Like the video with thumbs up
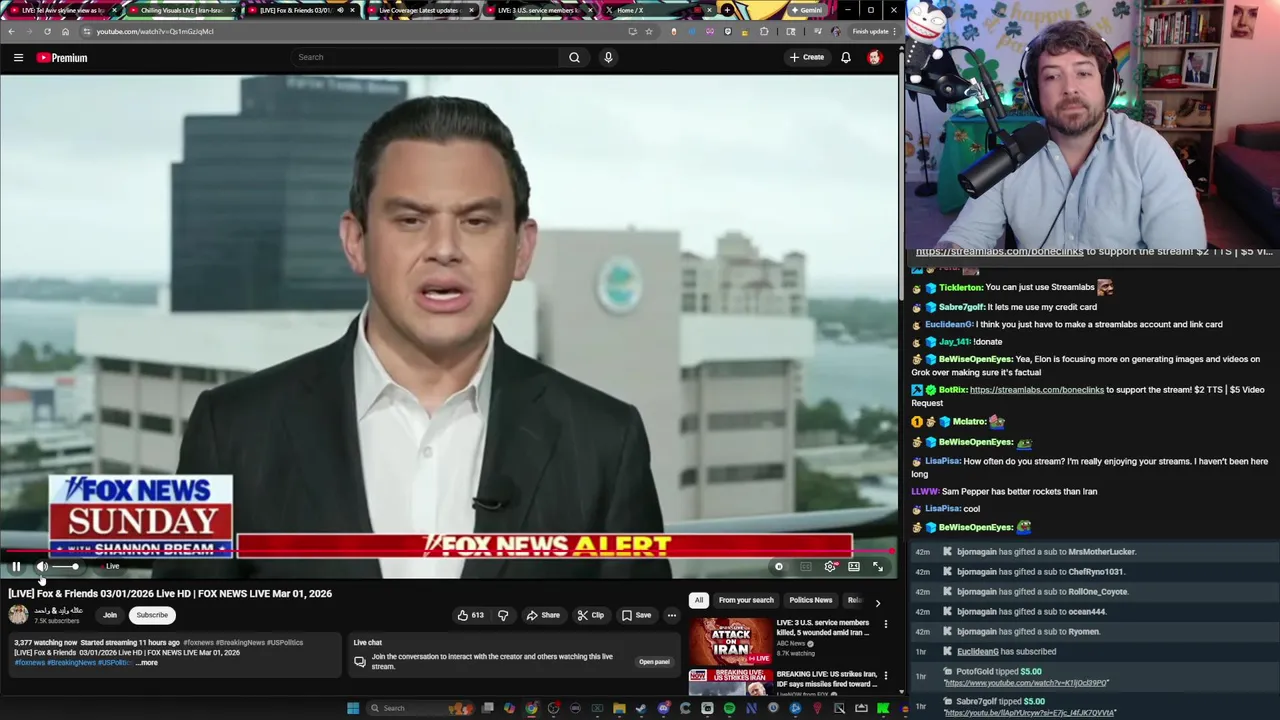Screen dimensions: 1280x720 (x=471, y=615)
